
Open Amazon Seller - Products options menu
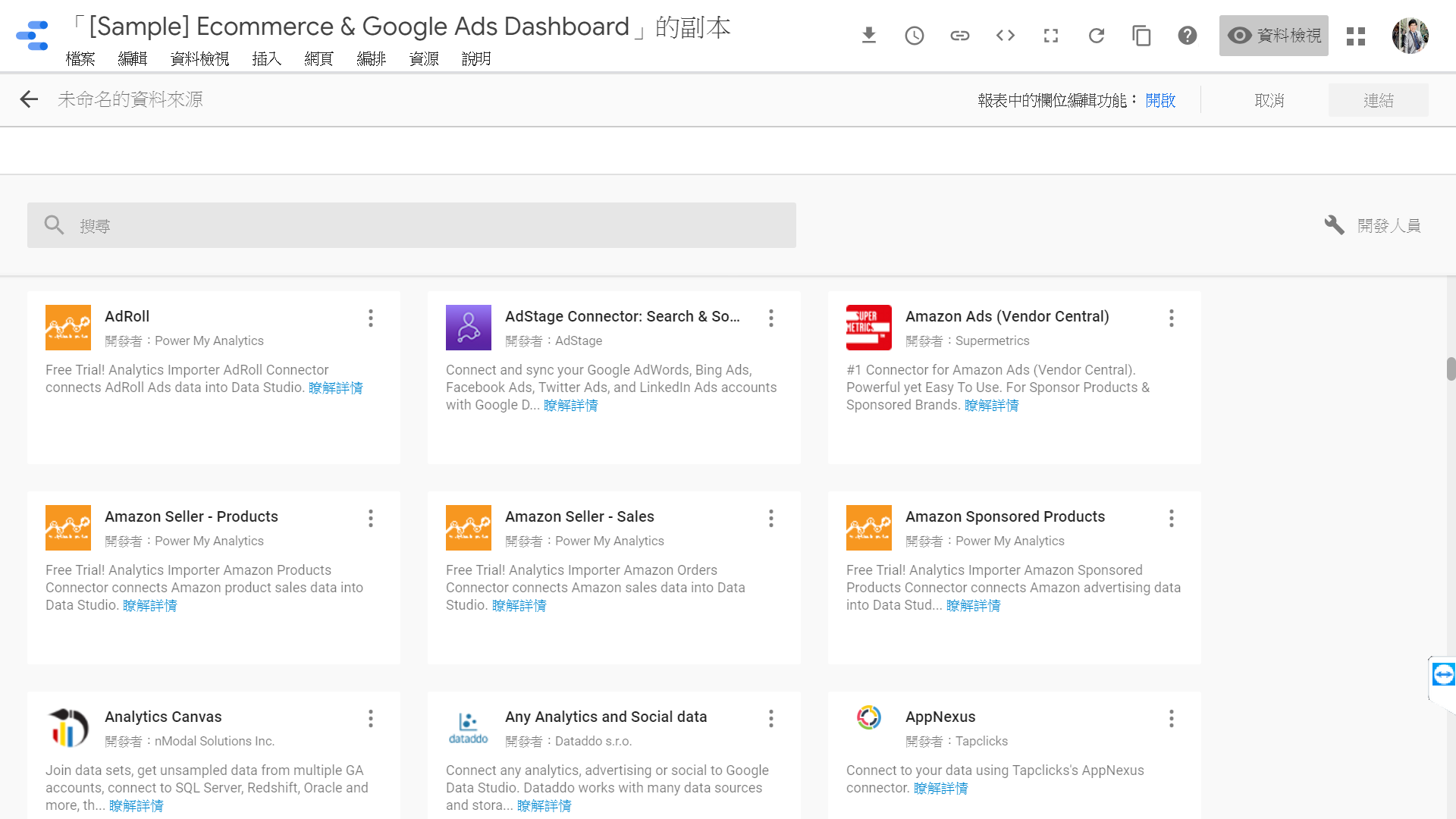tap(371, 518)
